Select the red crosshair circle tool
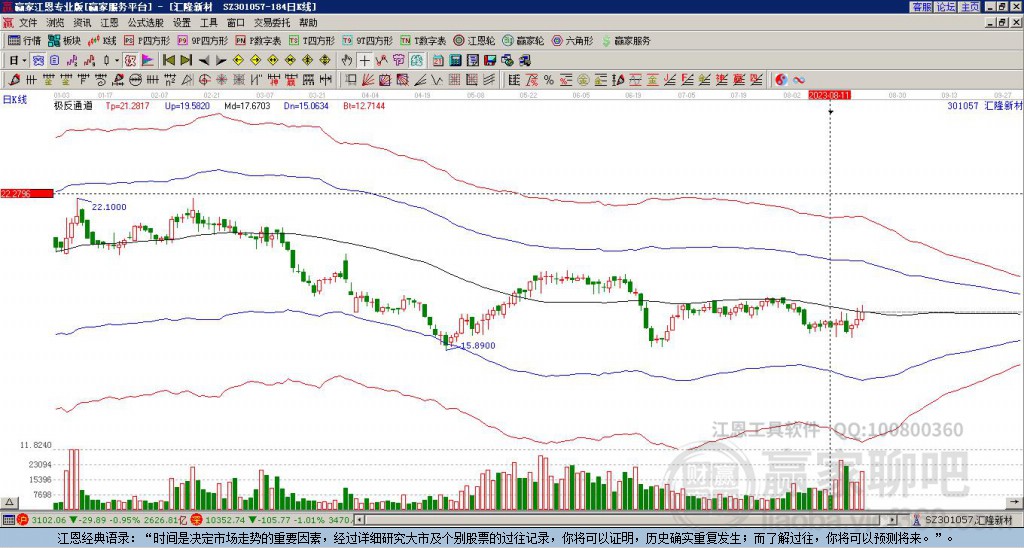1024x548 pixels. click(x=204, y=80)
